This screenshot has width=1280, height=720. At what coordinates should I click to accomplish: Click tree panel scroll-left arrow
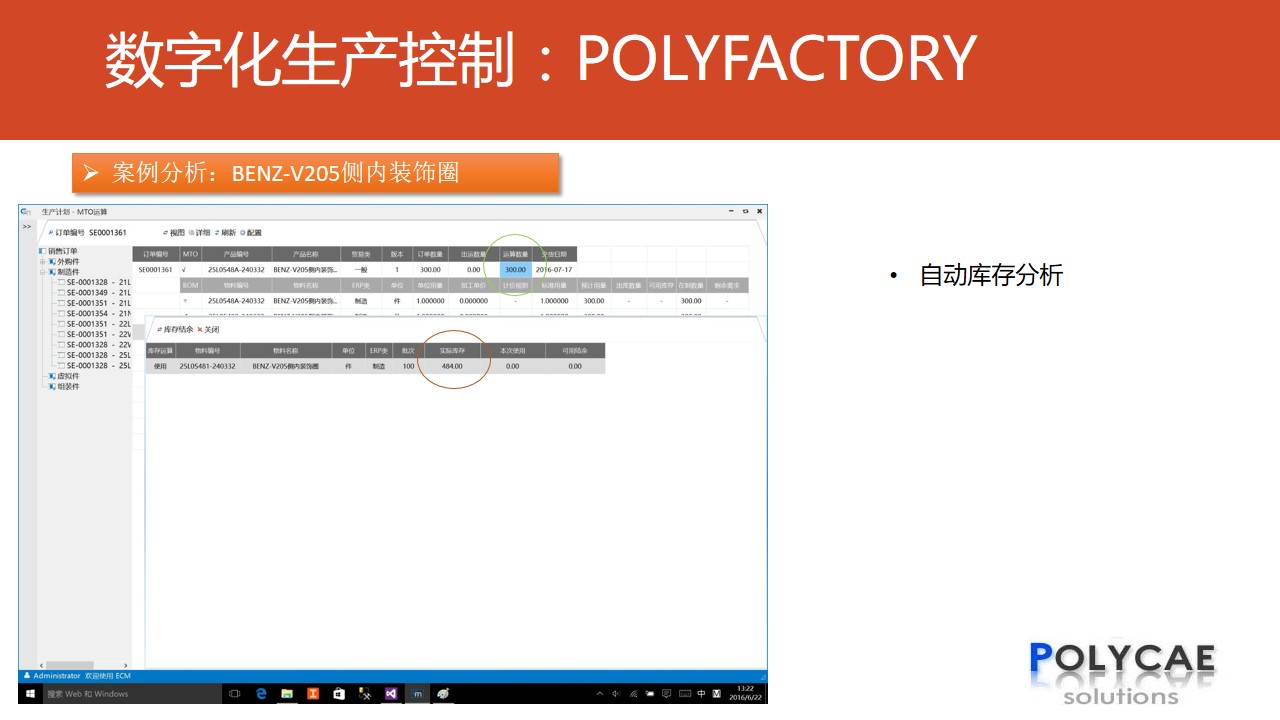click(41, 665)
